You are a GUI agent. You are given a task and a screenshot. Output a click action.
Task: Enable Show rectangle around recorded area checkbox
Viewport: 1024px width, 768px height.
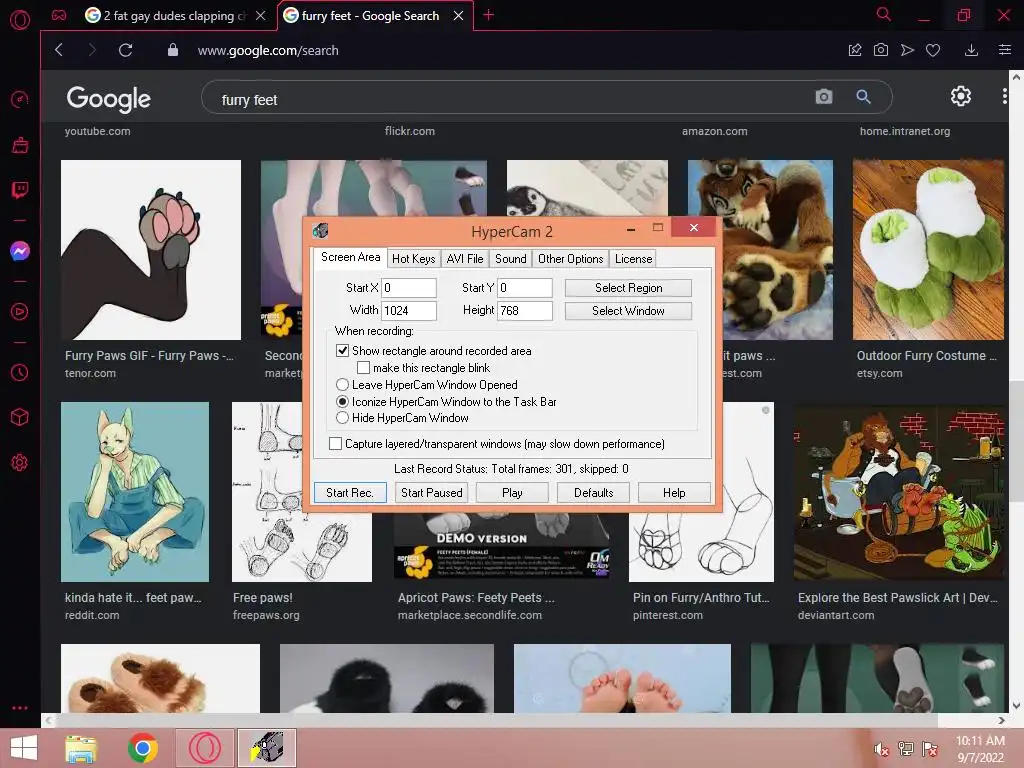click(x=342, y=351)
